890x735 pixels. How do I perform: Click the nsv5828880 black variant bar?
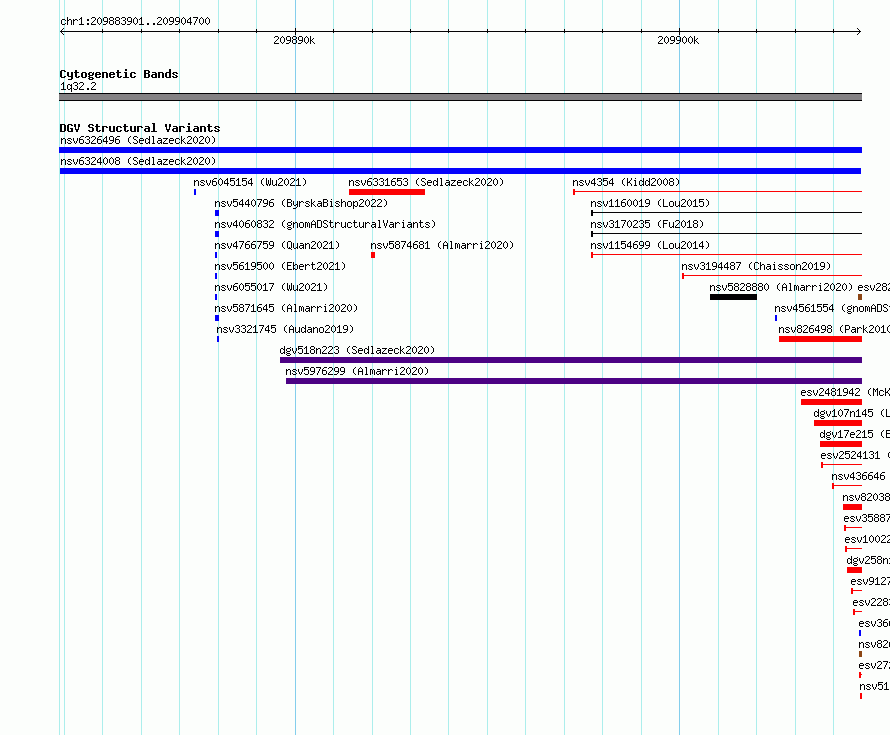(733, 297)
